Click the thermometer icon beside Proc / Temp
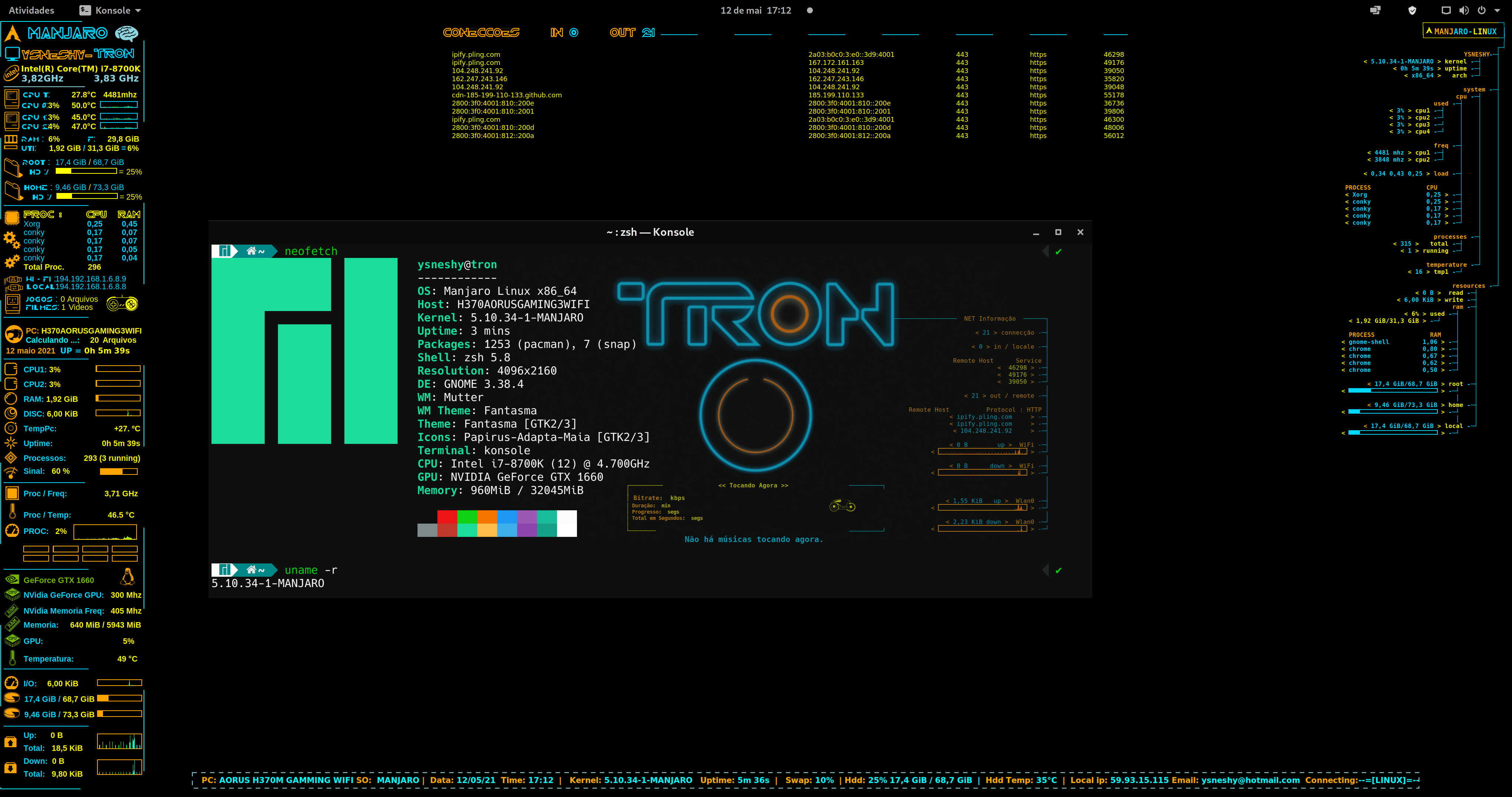 12,512
